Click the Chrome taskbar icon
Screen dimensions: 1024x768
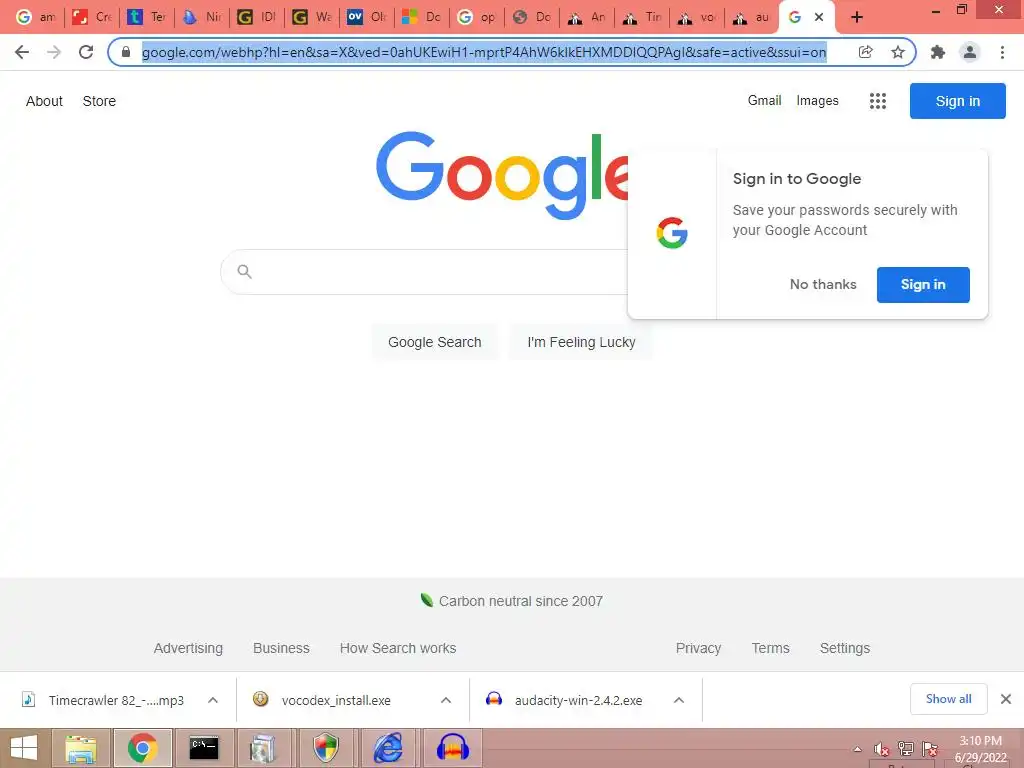142,748
